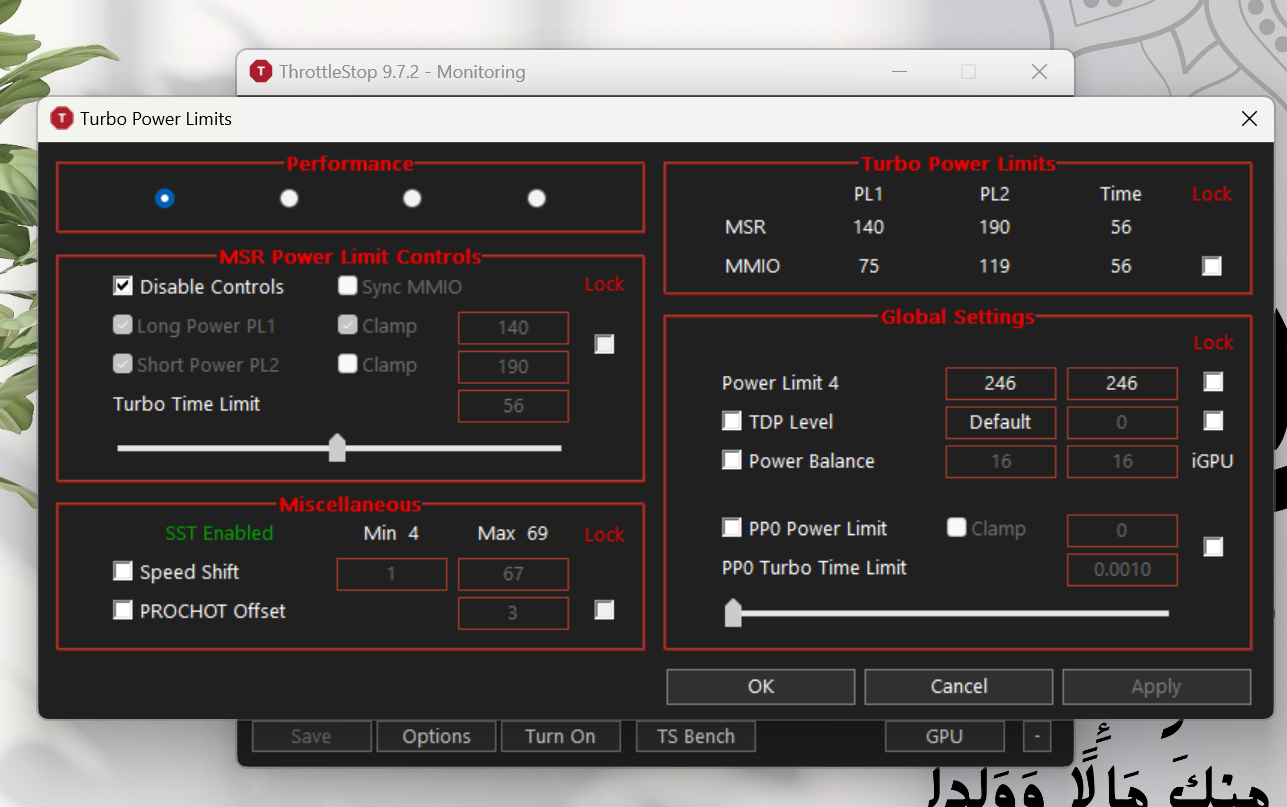The height and width of the screenshot is (807, 1287).
Task: Click the SST Enabled status text
Action: click(219, 533)
